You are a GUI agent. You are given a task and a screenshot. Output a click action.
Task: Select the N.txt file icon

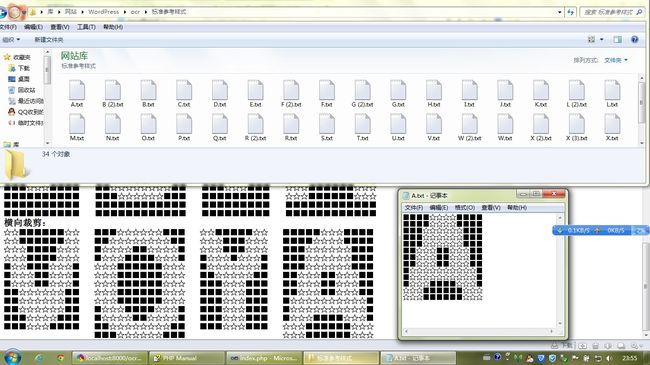click(x=113, y=124)
